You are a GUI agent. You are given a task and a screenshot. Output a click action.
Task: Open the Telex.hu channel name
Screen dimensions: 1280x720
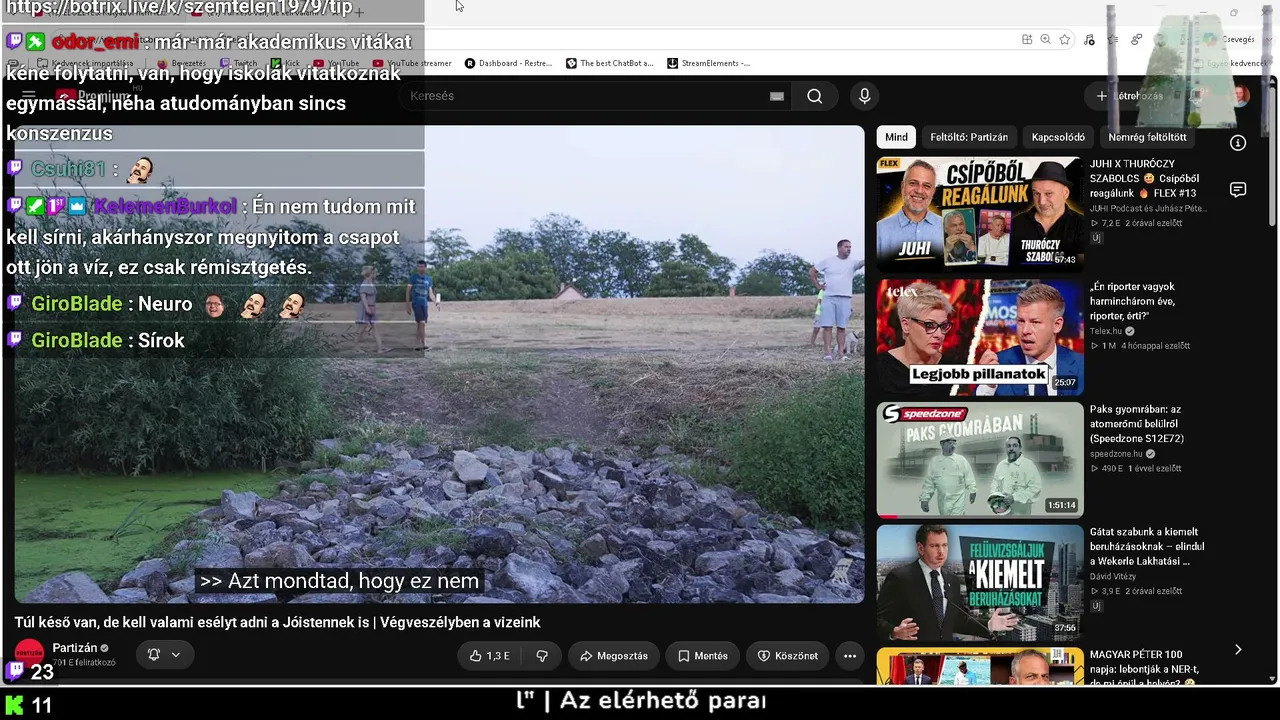click(x=1106, y=331)
